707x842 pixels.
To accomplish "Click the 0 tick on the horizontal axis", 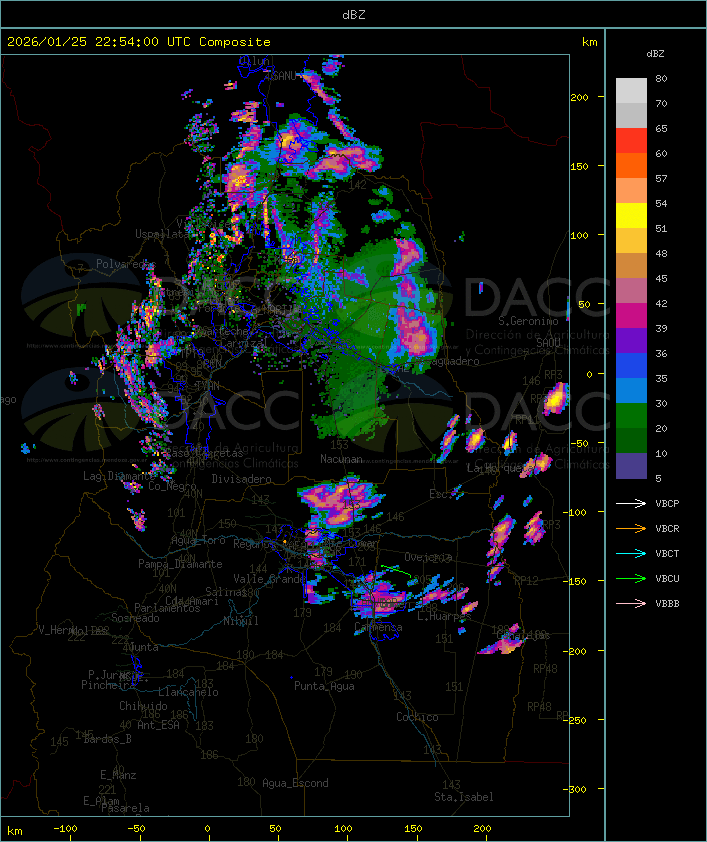I will pyautogui.click(x=208, y=829).
